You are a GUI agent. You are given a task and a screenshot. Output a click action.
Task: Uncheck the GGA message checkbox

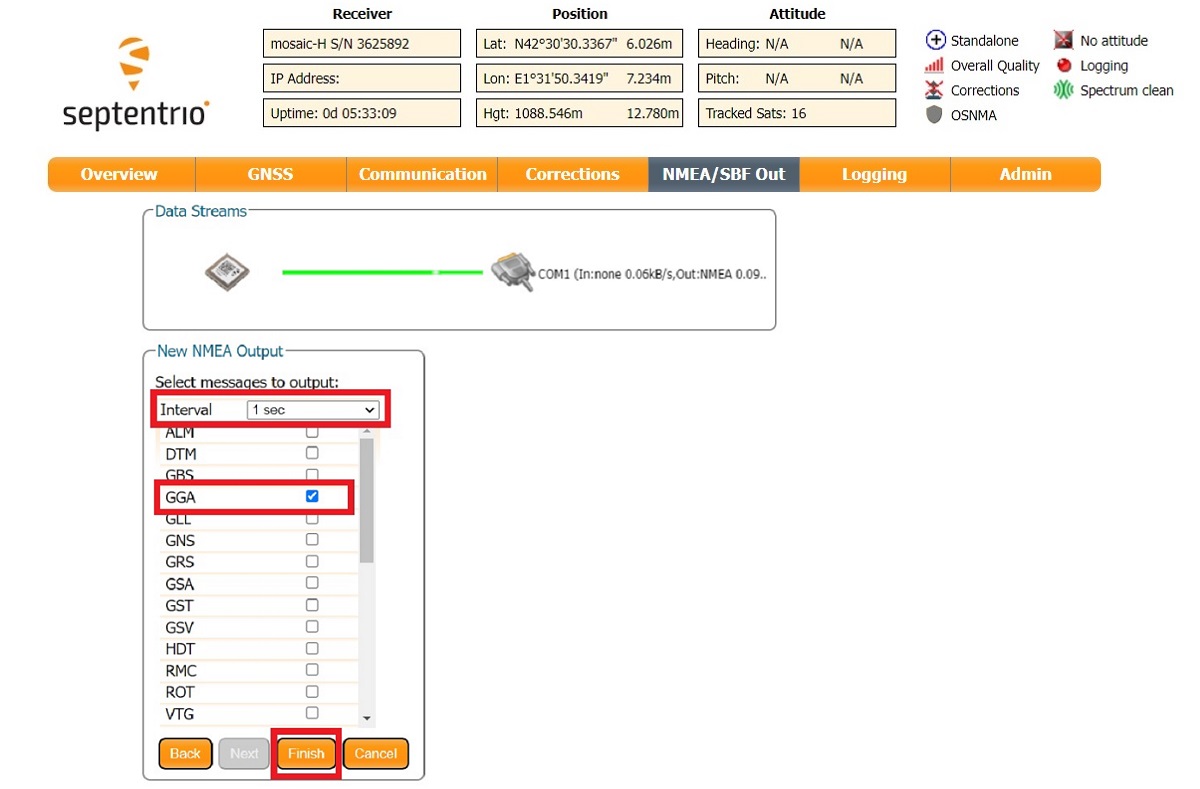click(x=312, y=496)
